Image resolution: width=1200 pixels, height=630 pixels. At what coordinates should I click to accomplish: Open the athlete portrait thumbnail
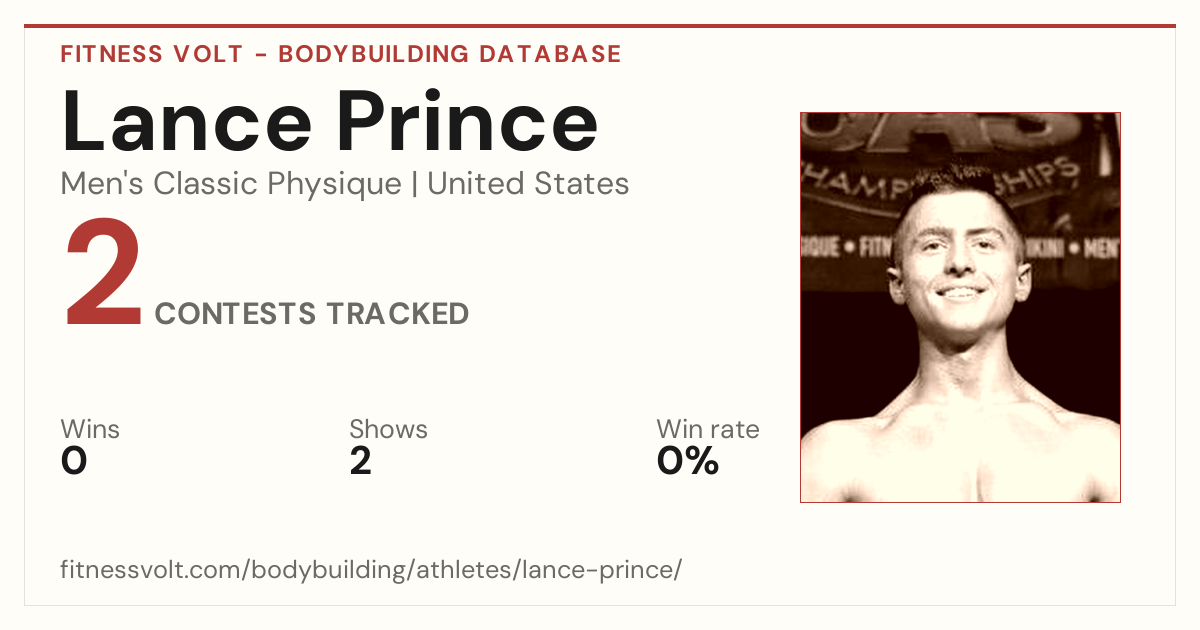[x=960, y=307]
